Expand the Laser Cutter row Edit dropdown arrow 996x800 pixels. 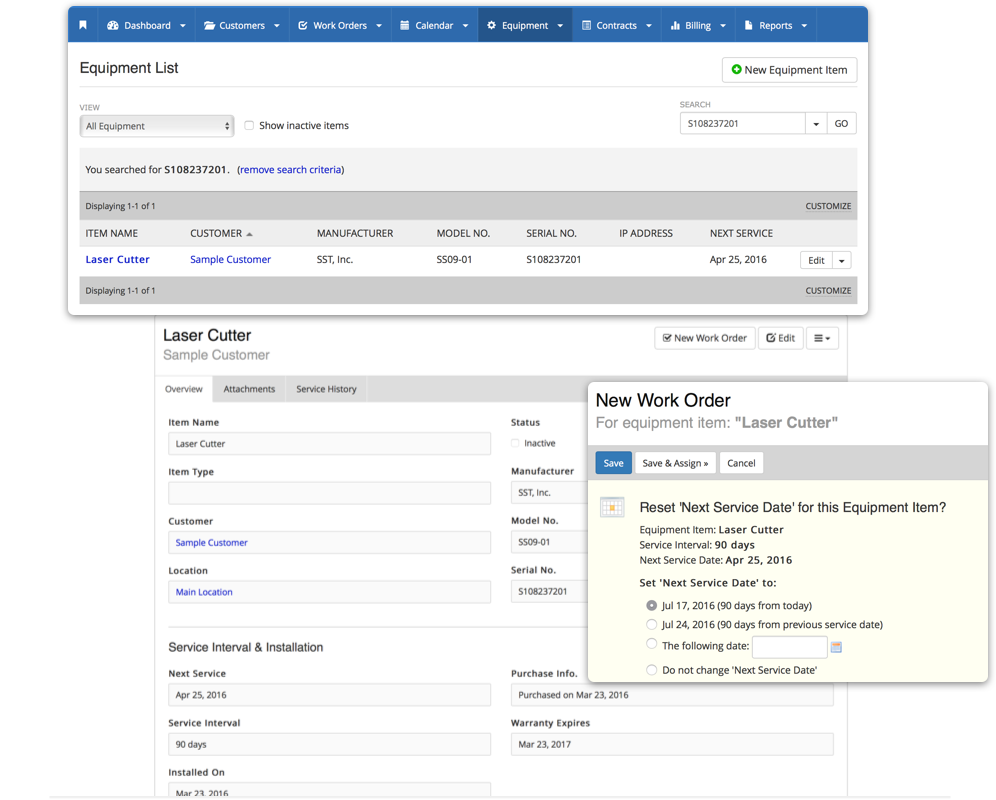pyautogui.click(x=842, y=261)
